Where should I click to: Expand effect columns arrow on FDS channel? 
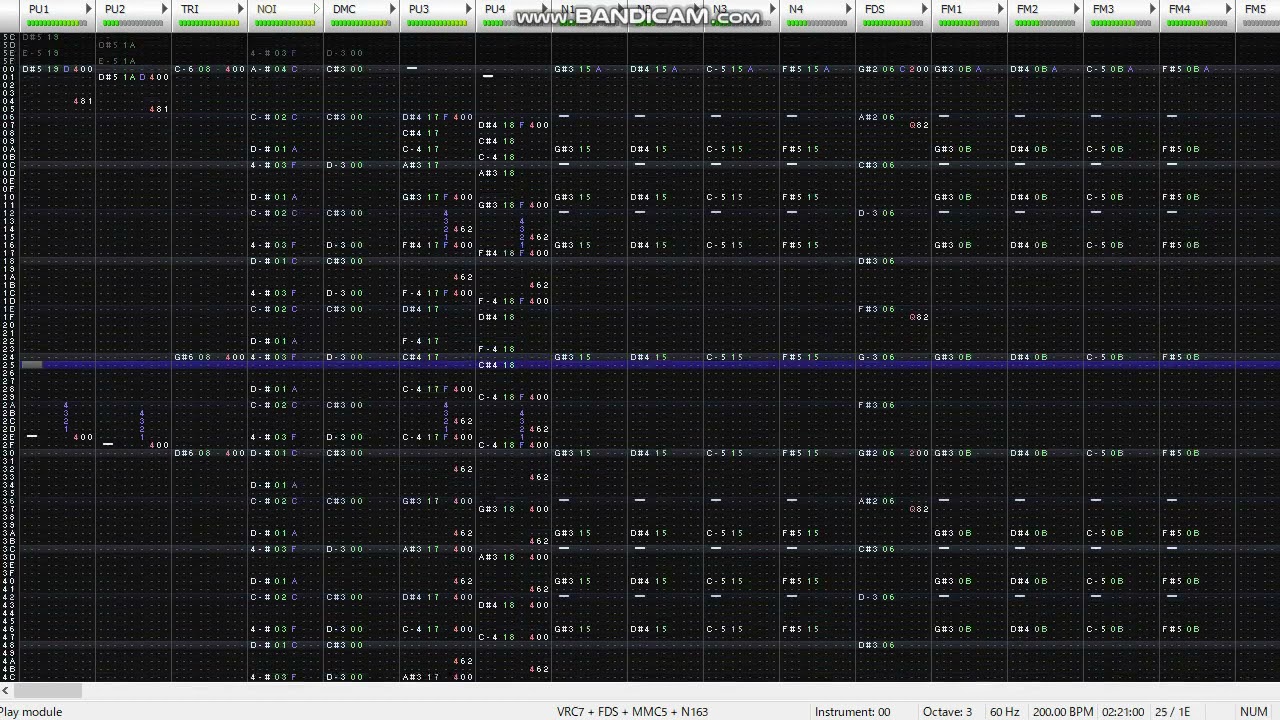click(925, 9)
